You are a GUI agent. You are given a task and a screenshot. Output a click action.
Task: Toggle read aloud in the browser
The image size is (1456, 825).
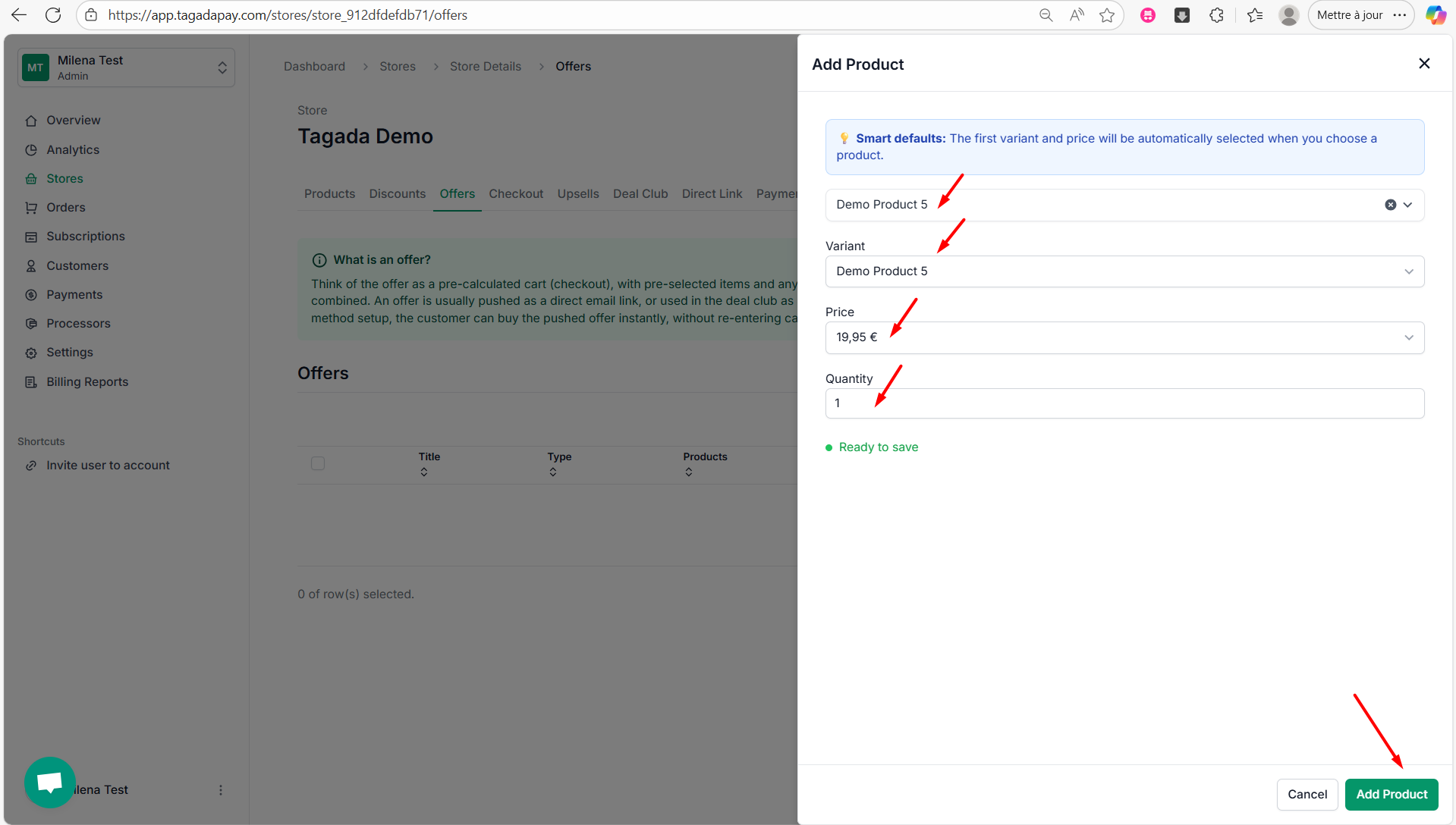point(1077,15)
